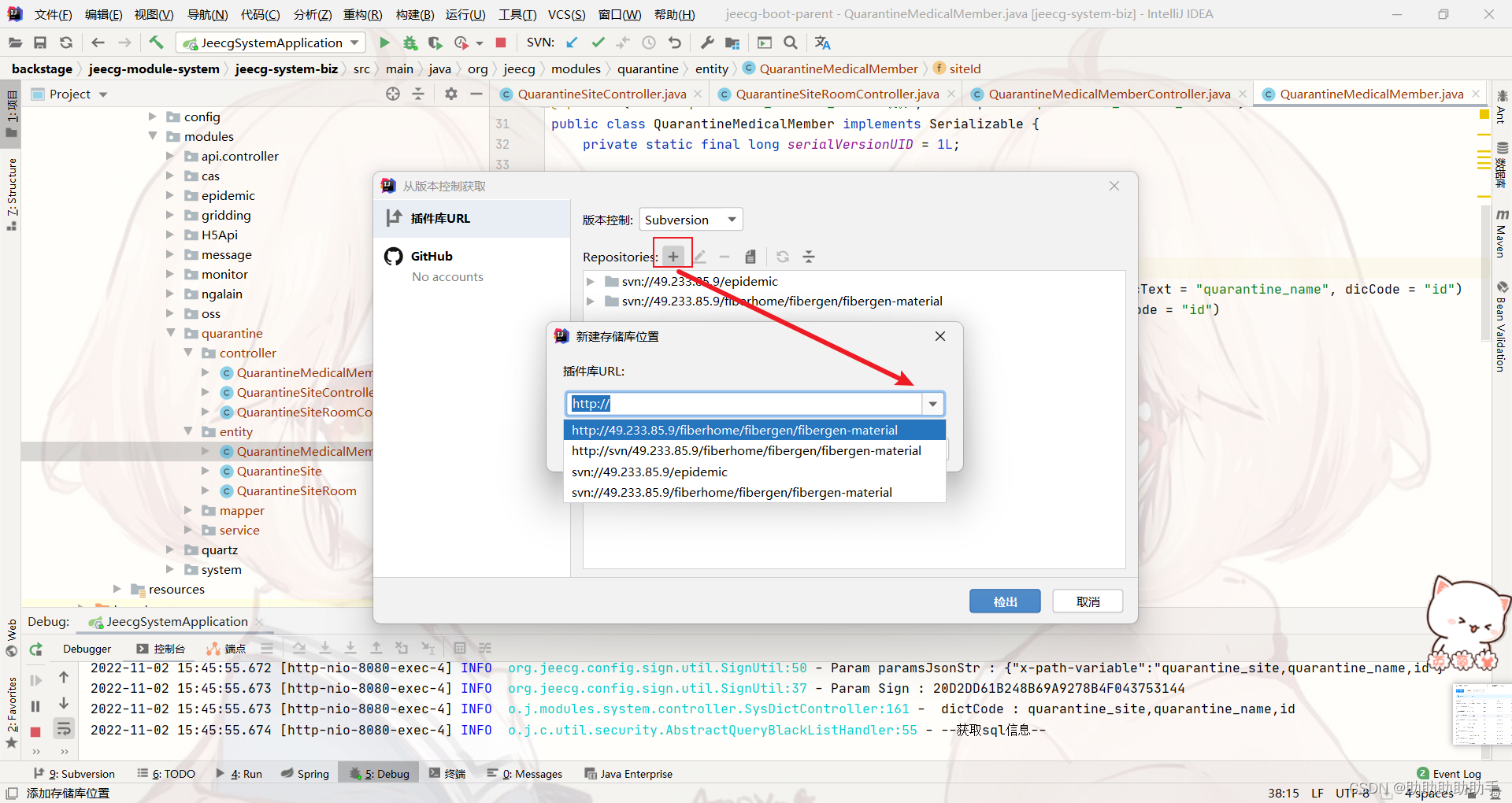
Task: Click locate target icon in Project panel
Action: 393,94
